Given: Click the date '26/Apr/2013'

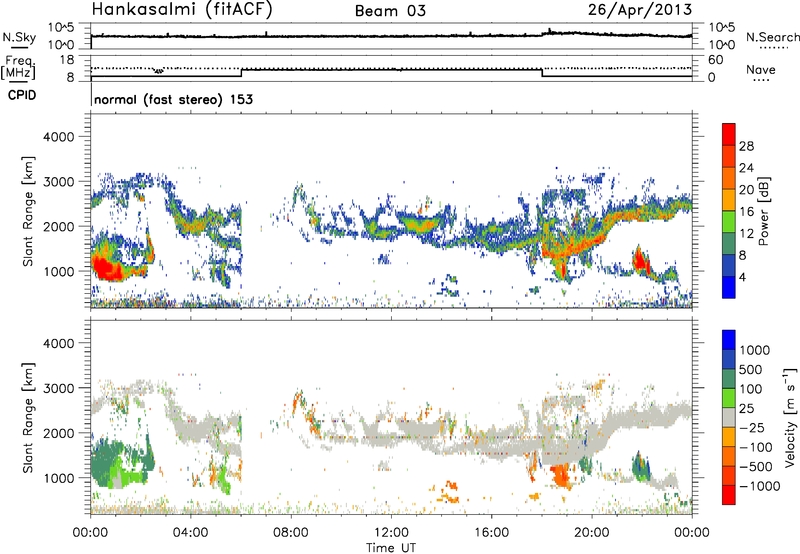Looking at the screenshot, I should tap(640, 10).
